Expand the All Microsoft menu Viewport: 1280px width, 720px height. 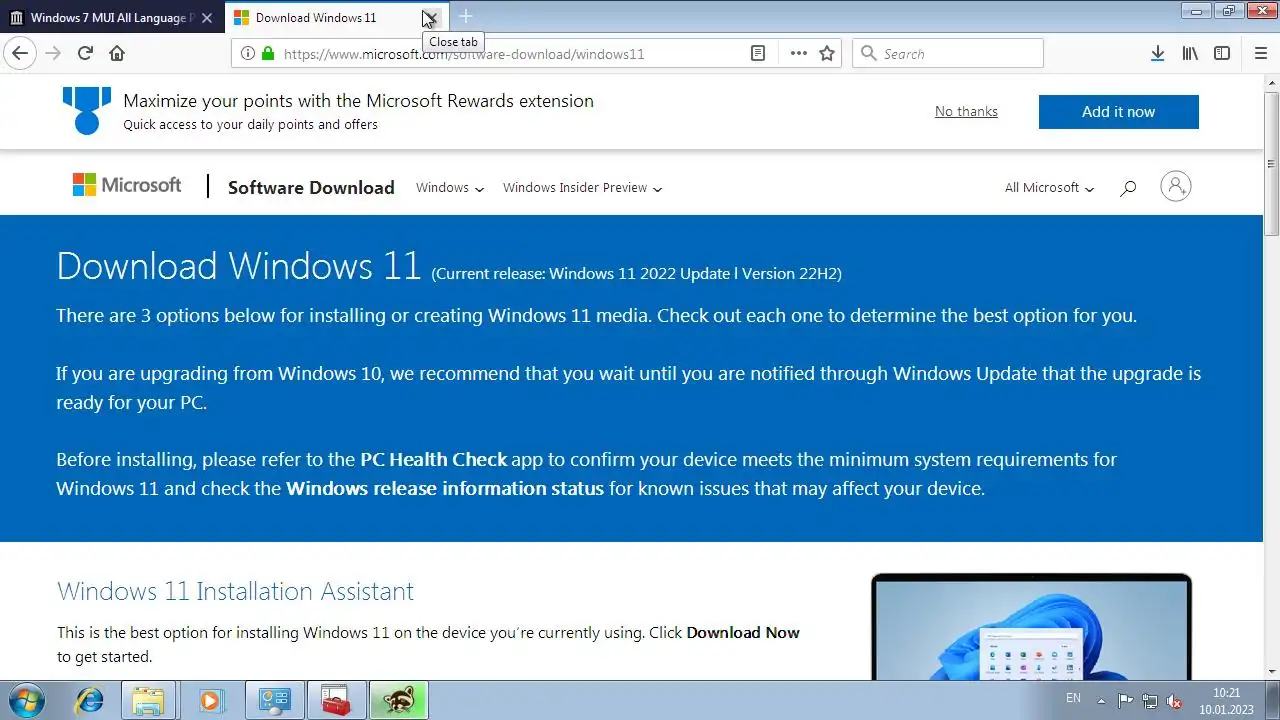pos(1049,187)
